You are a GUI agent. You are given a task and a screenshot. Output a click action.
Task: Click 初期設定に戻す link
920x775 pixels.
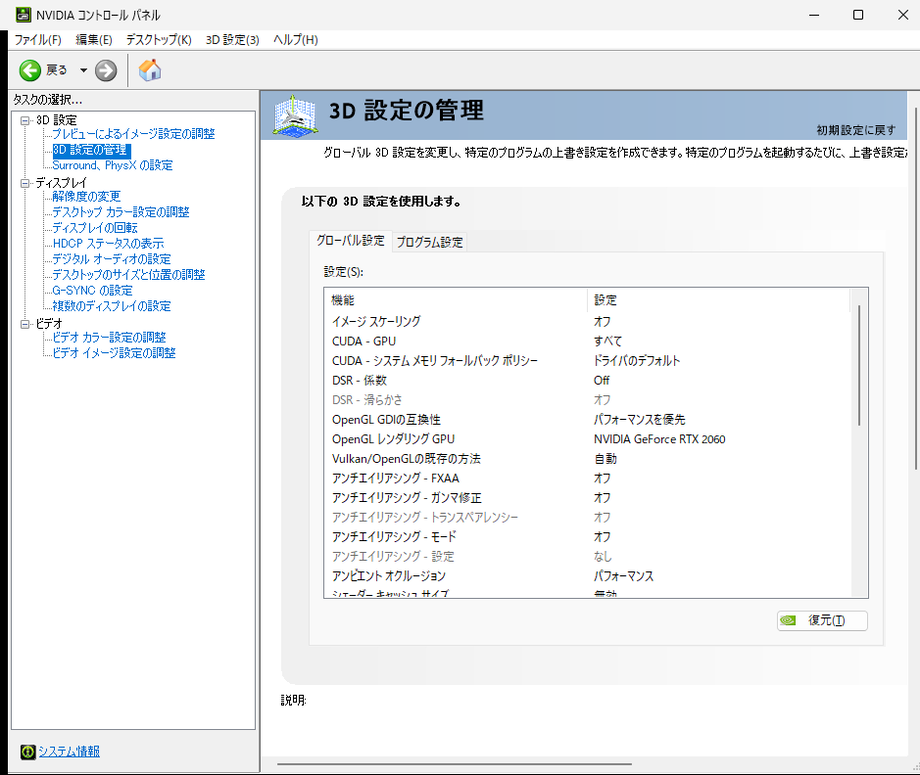(856, 130)
